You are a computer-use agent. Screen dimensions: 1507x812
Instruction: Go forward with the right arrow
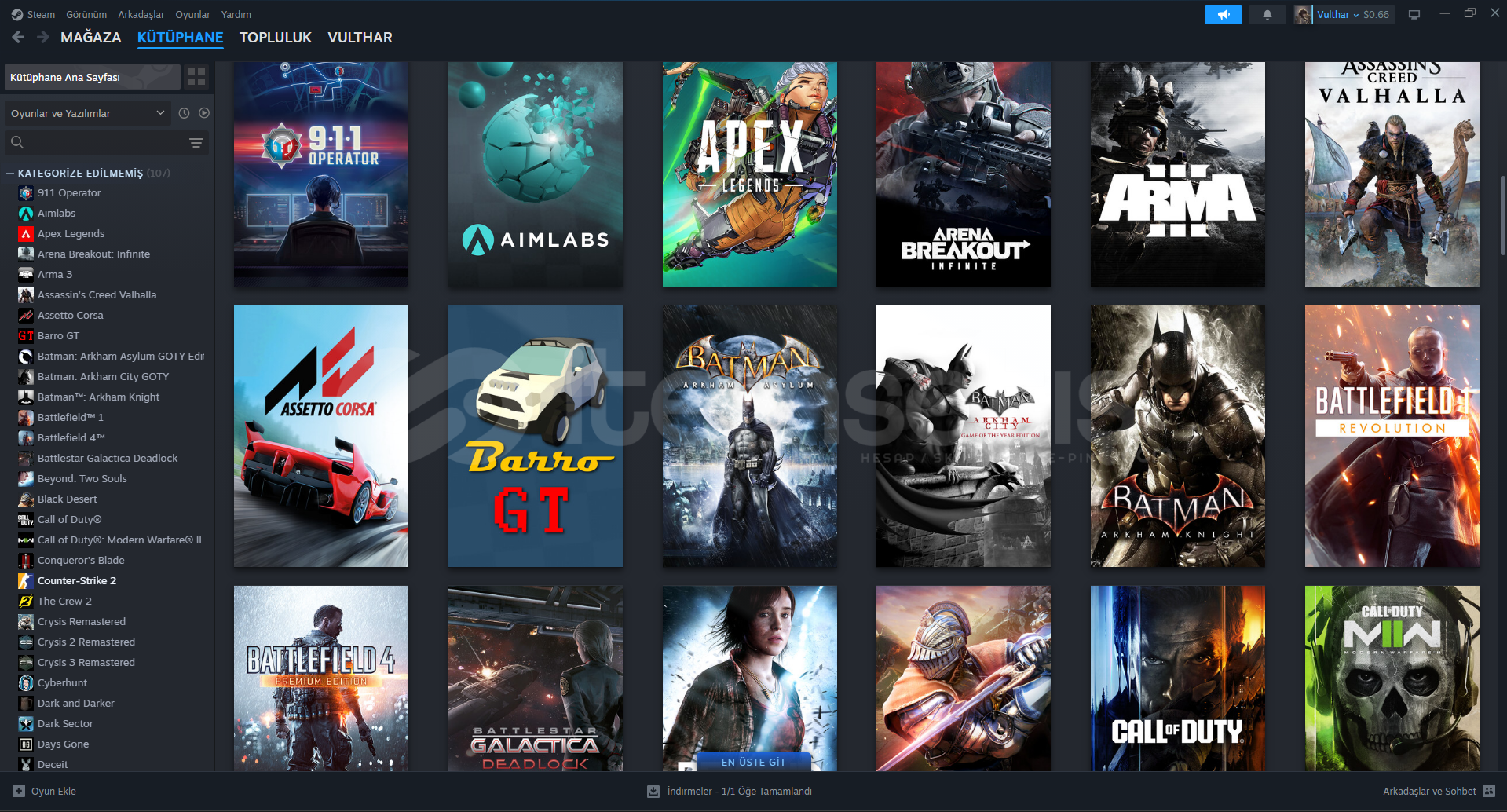point(43,37)
